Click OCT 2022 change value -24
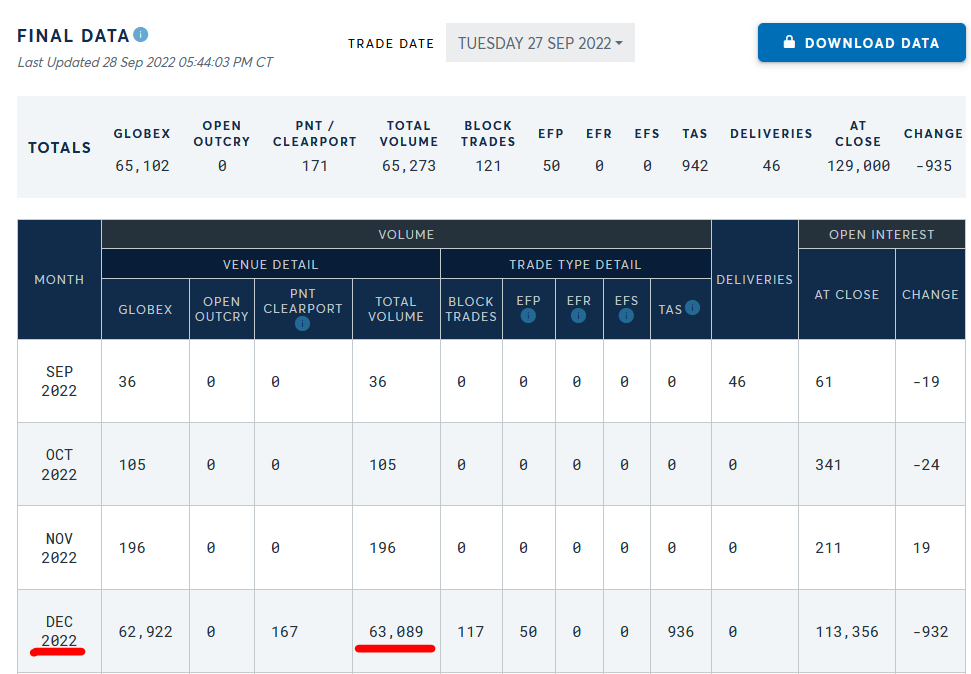Viewport: 971px width, 674px height. point(926,465)
